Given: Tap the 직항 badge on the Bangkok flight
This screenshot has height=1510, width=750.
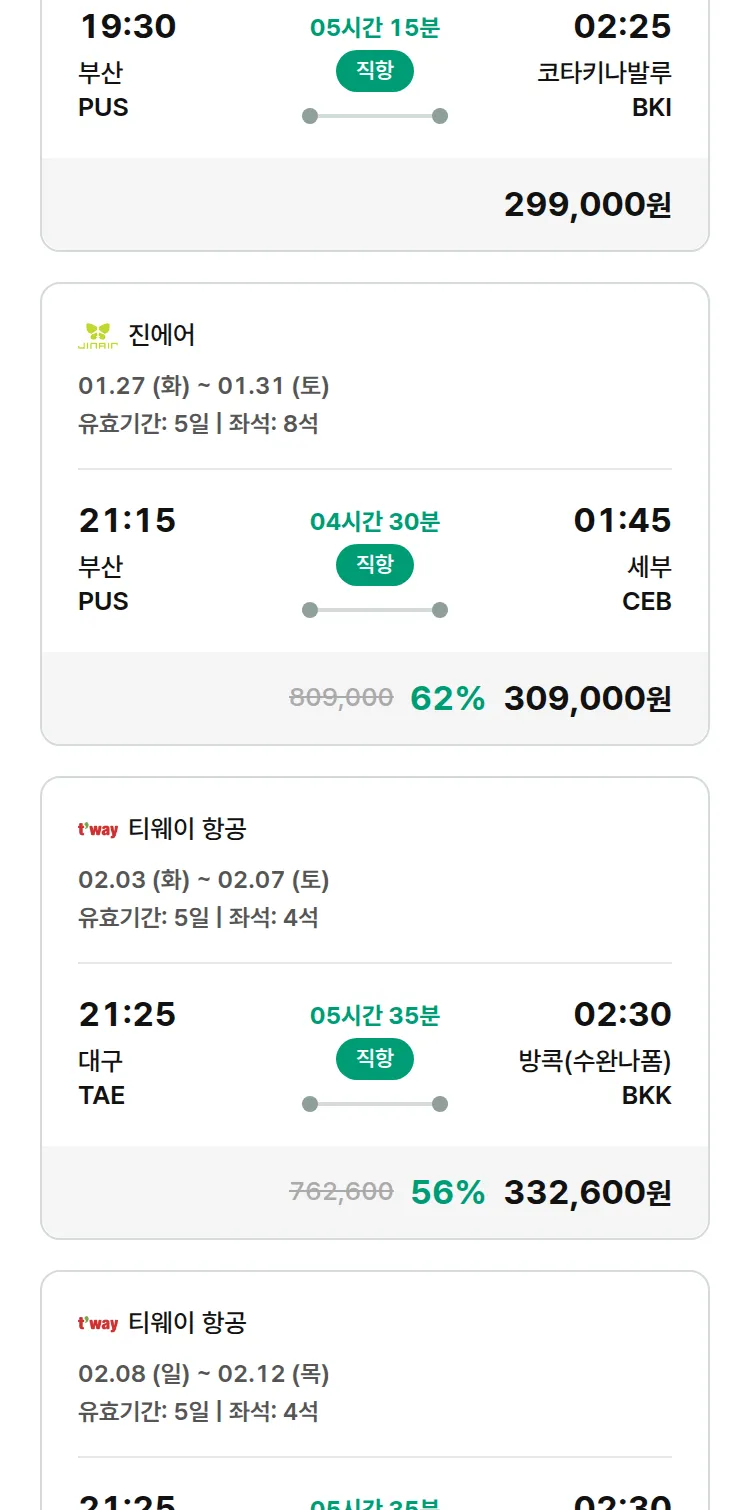Looking at the screenshot, I should [375, 1059].
